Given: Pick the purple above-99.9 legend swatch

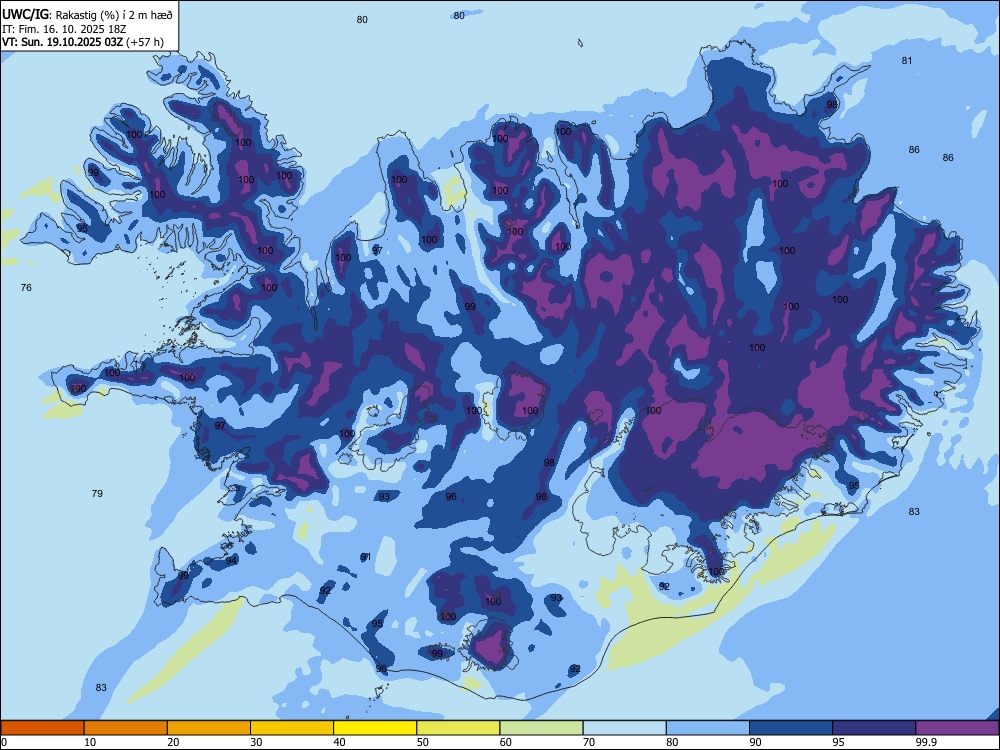Looking at the screenshot, I should pyautogui.click(x=957, y=728).
